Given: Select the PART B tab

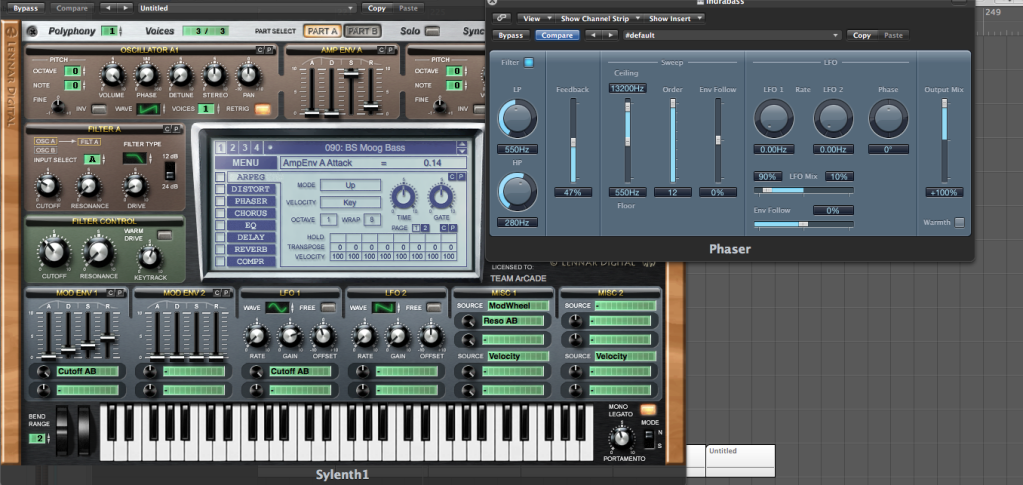Looking at the screenshot, I should (361, 31).
